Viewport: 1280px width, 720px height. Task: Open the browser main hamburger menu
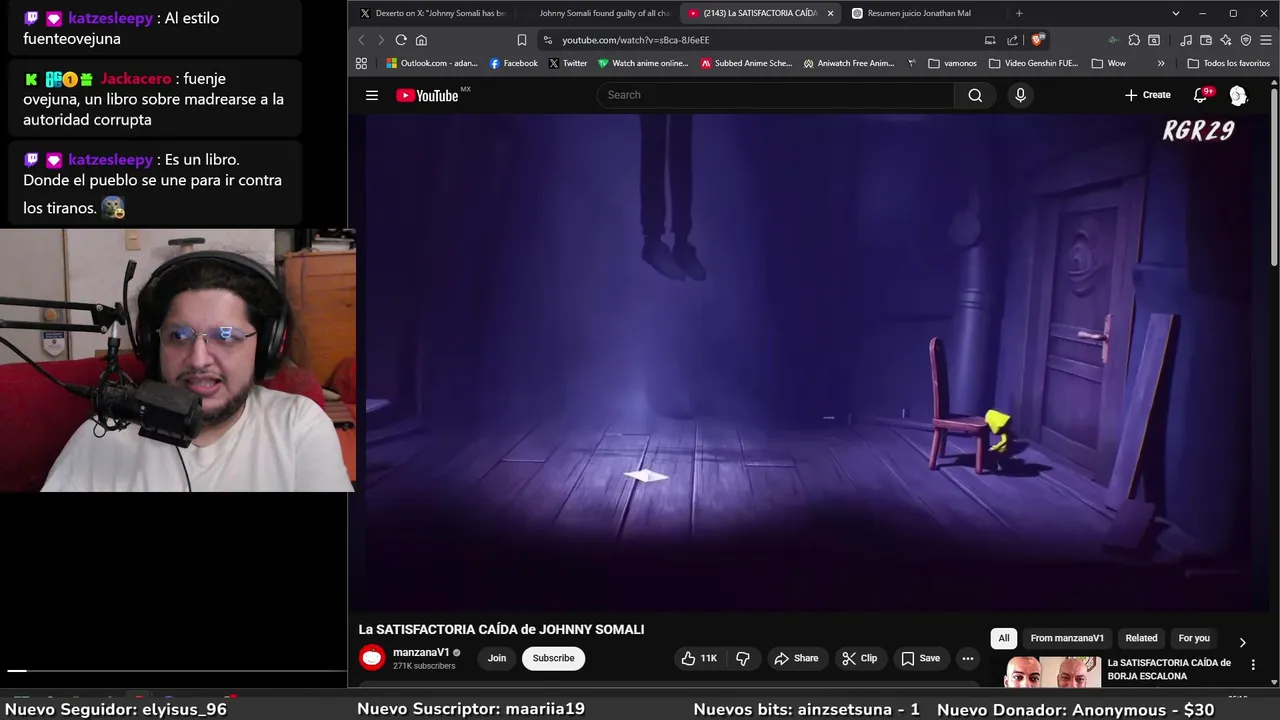tap(1266, 40)
